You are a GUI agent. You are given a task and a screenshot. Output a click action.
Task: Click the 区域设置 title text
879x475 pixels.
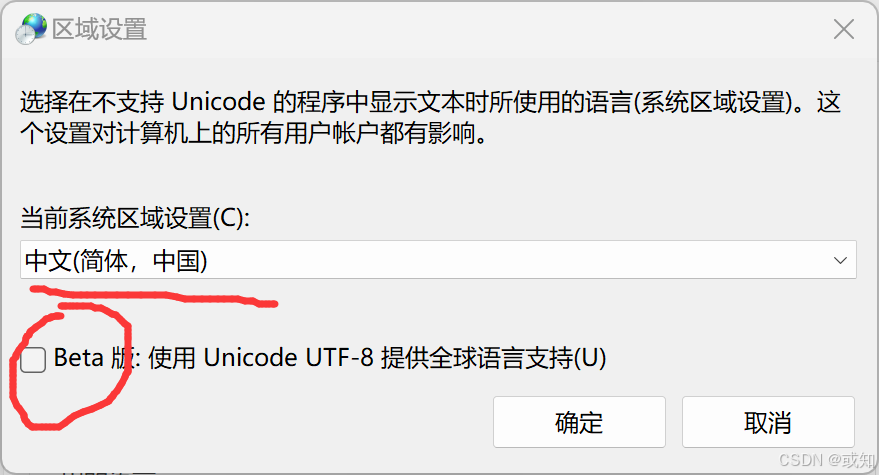(x=99, y=29)
